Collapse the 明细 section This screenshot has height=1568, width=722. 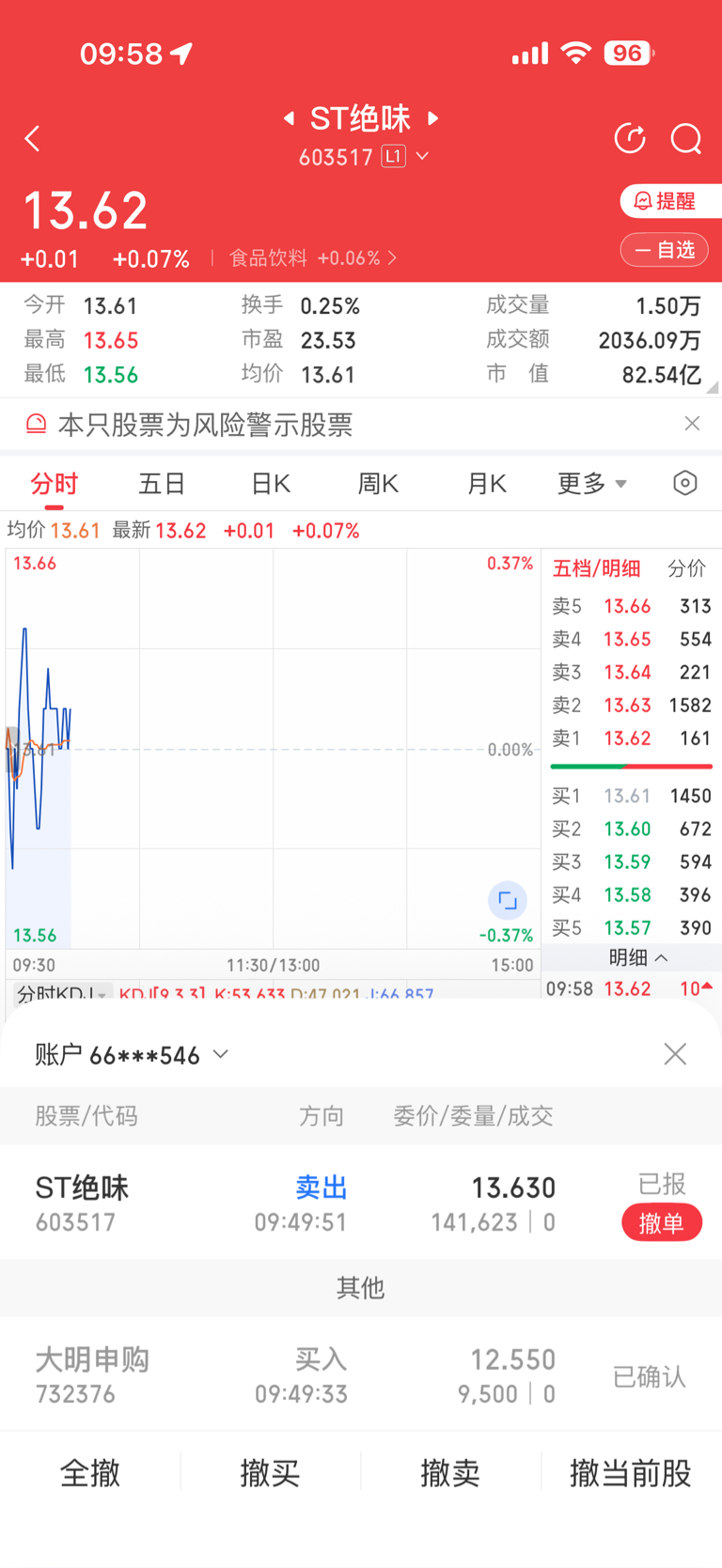pyautogui.click(x=638, y=957)
